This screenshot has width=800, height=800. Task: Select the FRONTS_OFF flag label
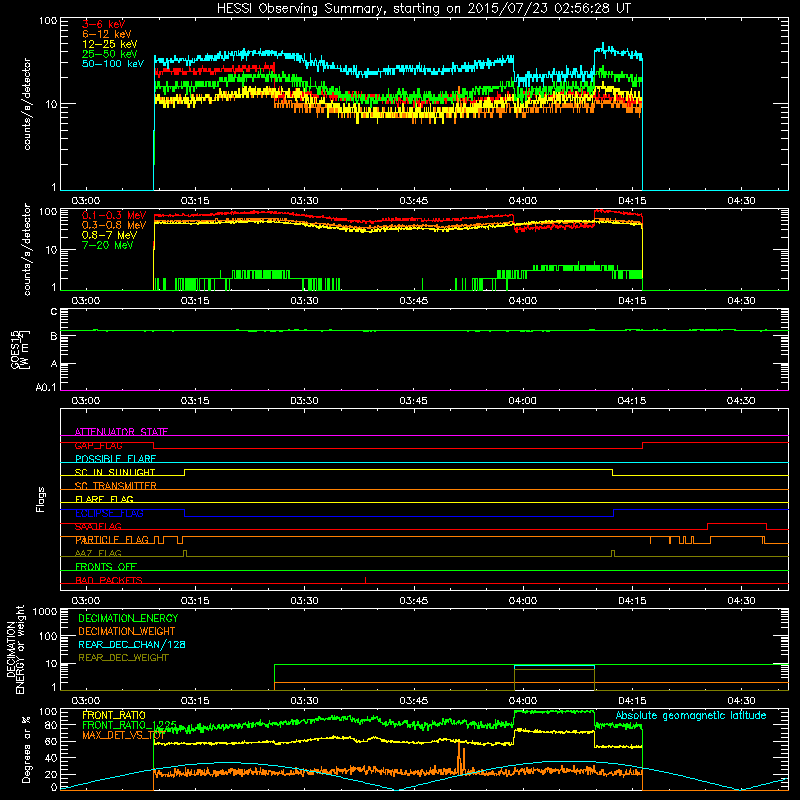[x=106, y=567]
